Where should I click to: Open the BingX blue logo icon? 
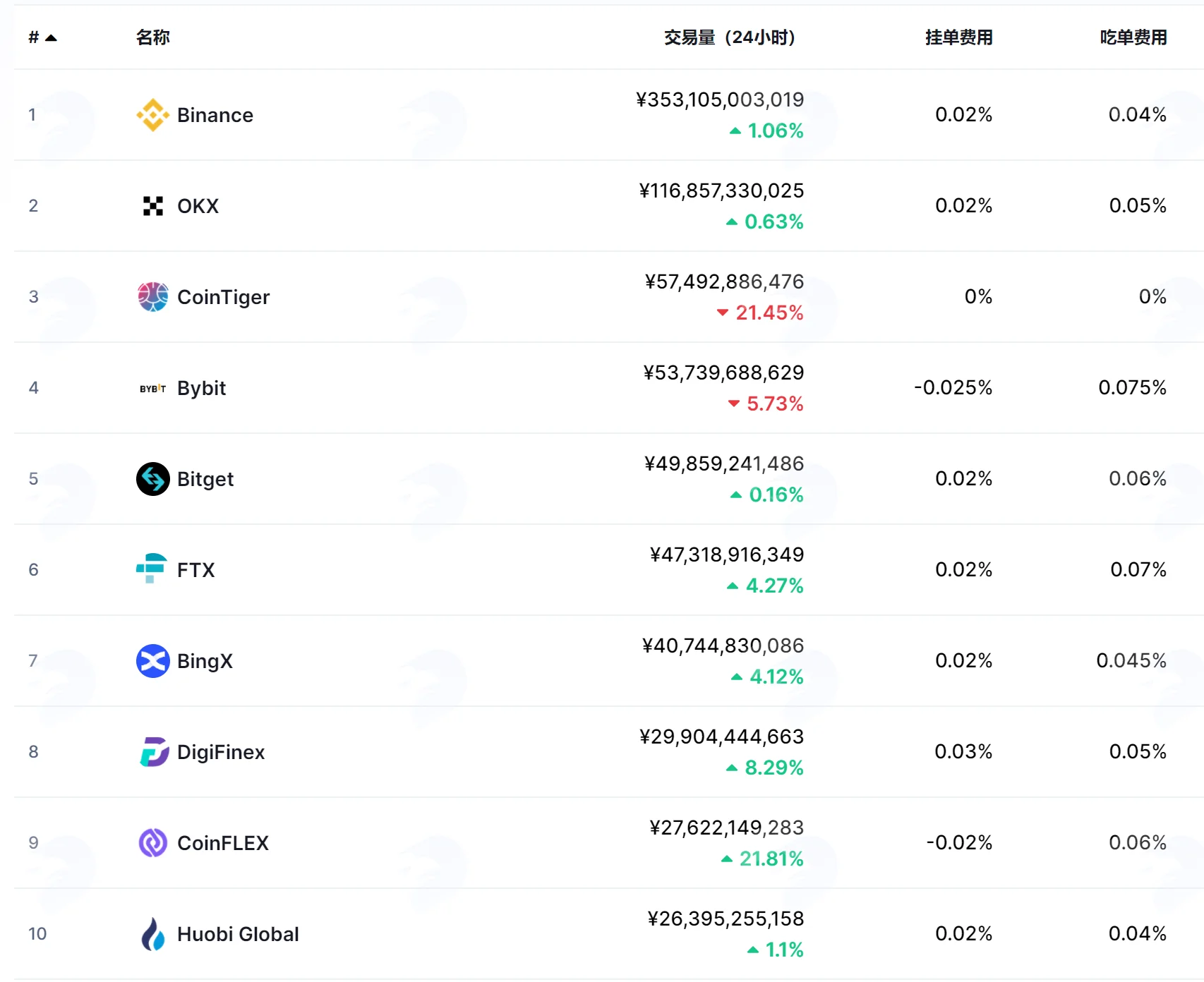(x=152, y=661)
